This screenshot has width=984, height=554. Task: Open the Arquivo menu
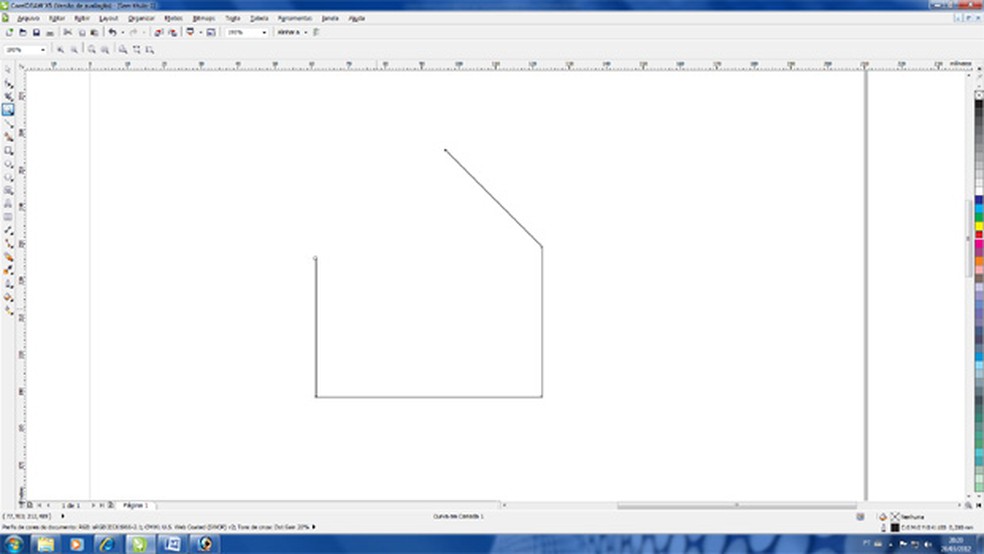28,18
